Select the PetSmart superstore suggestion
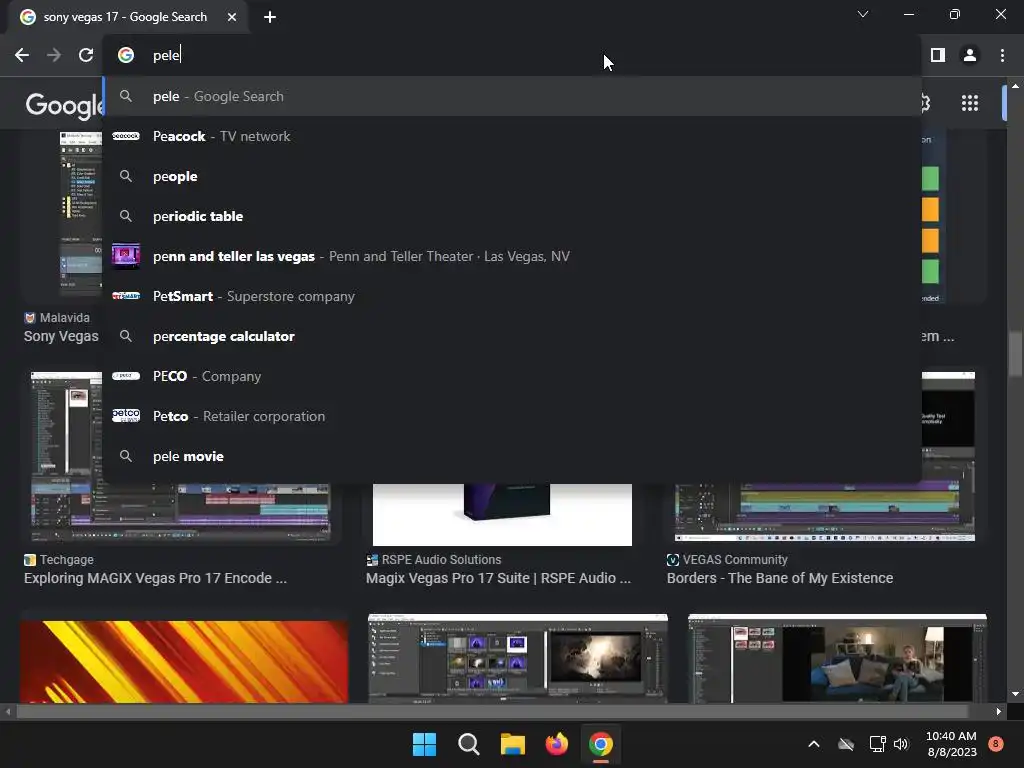 [512, 296]
